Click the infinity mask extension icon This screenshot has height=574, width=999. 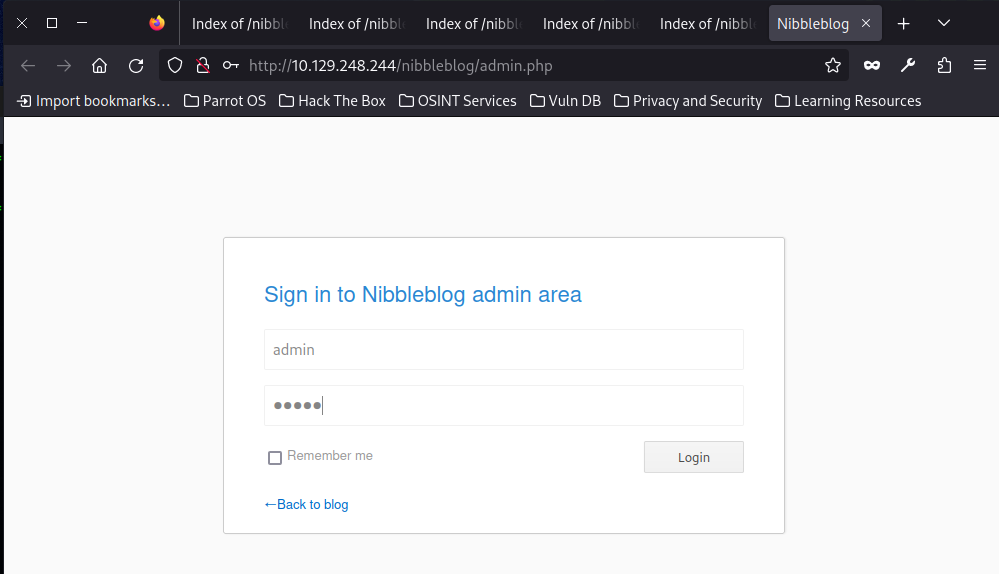click(x=872, y=66)
